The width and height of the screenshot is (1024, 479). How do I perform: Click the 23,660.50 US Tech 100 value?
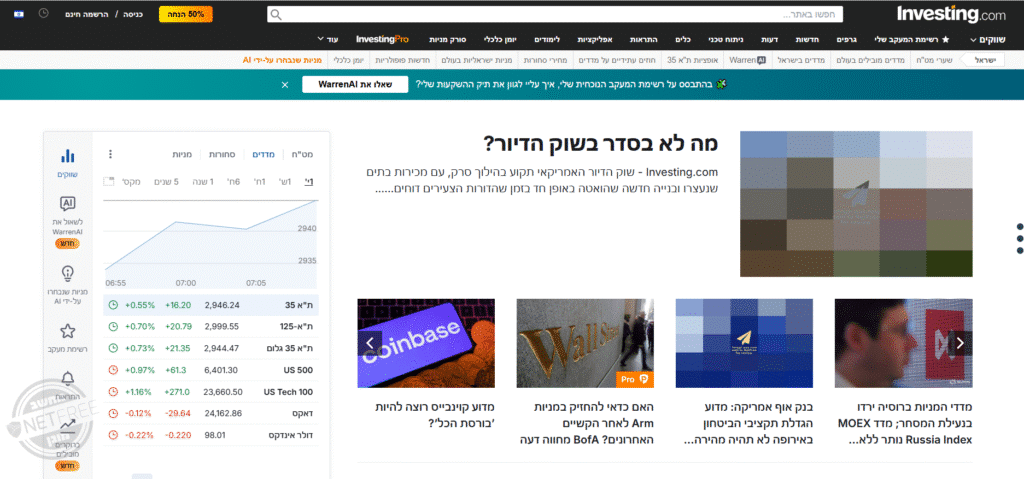(223, 392)
